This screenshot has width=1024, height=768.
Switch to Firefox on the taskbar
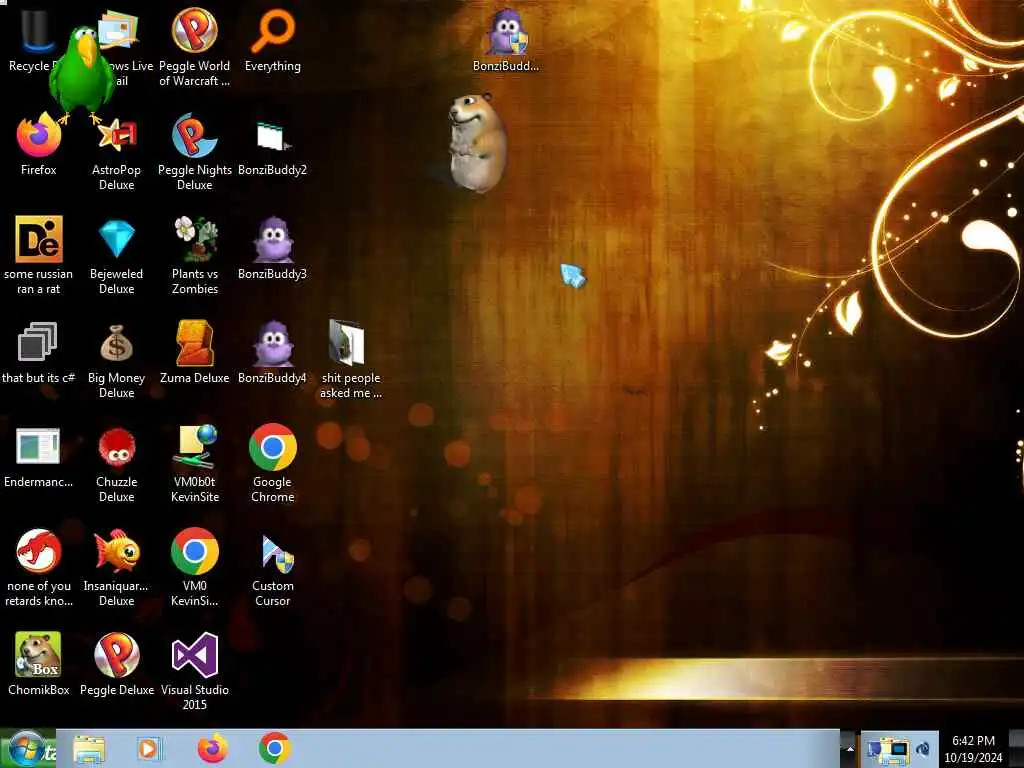(x=213, y=748)
